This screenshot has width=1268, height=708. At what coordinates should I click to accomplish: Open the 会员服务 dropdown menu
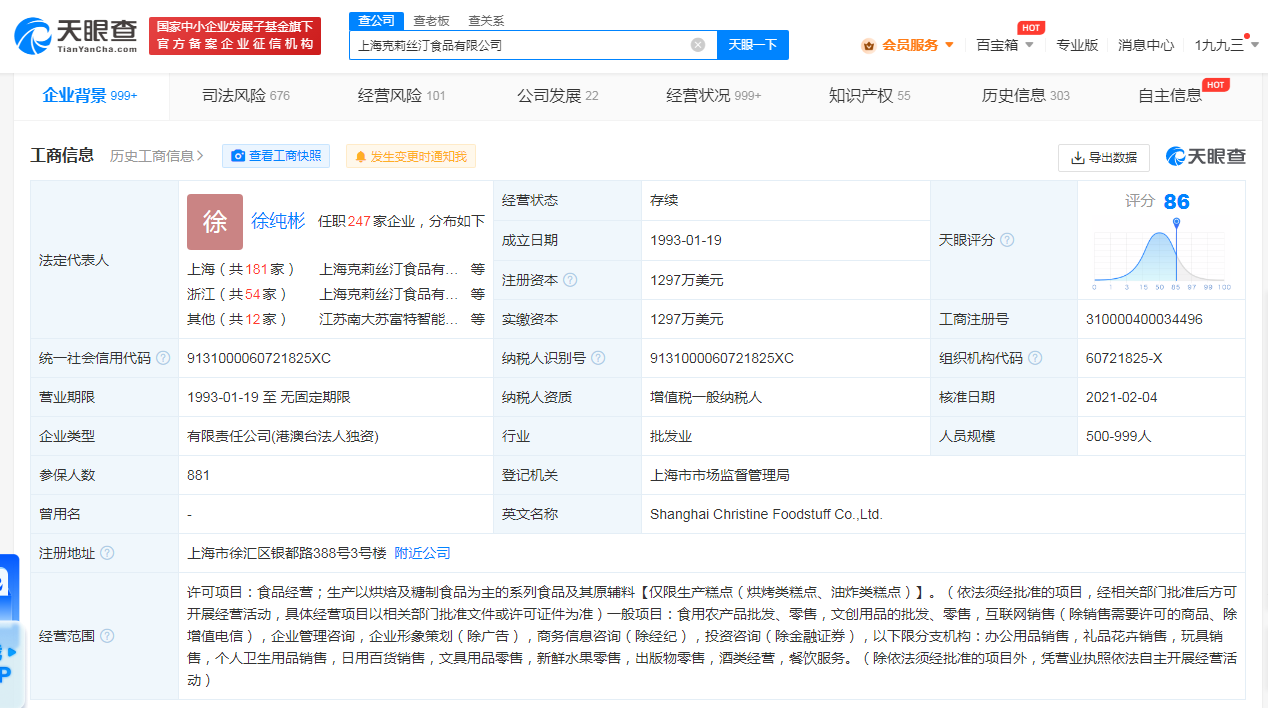tap(908, 45)
